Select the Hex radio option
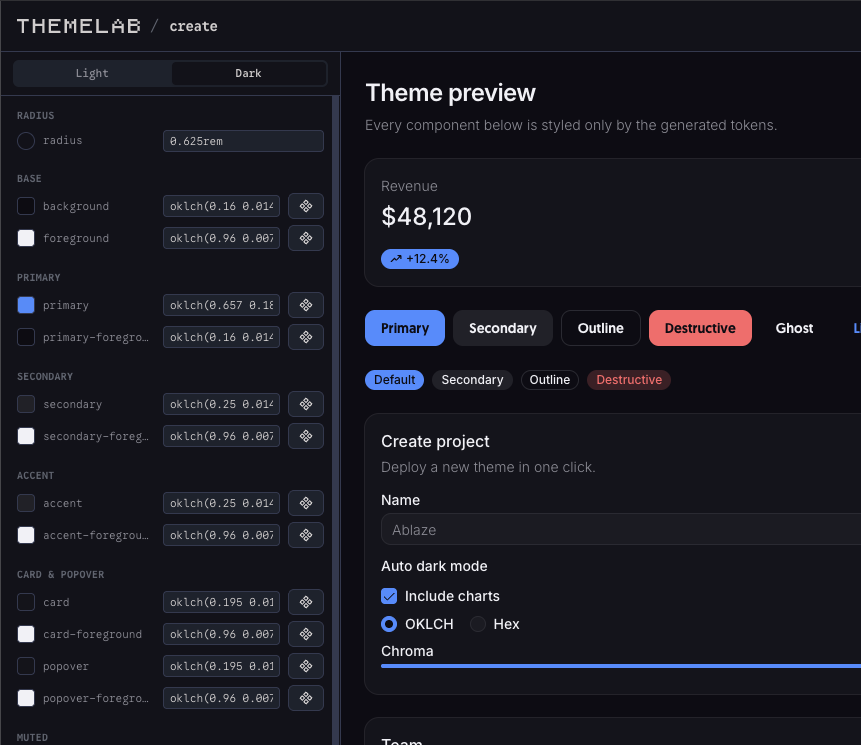The height and width of the screenshot is (745, 861). tap(478, 624)
